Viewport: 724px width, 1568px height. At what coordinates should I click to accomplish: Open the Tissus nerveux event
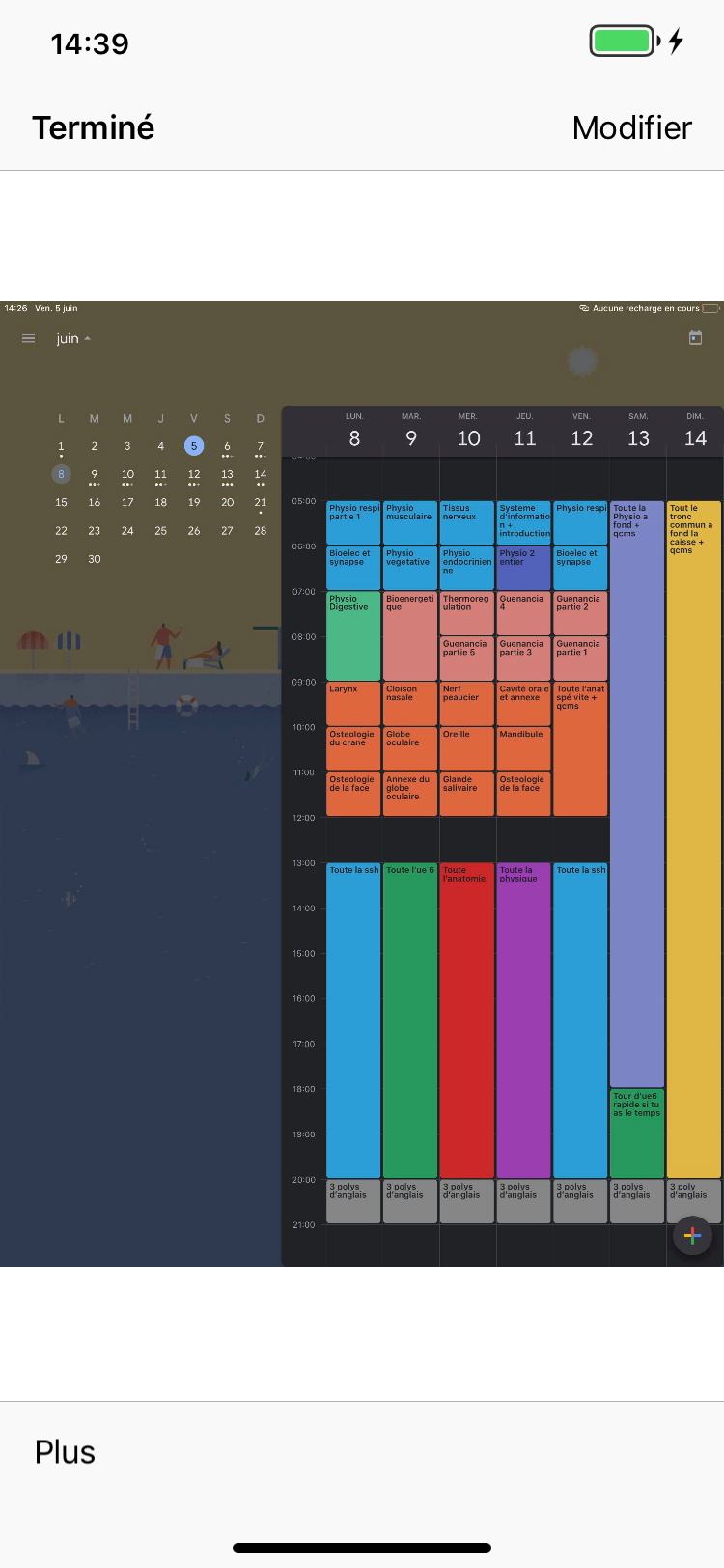tap(467, 522)
